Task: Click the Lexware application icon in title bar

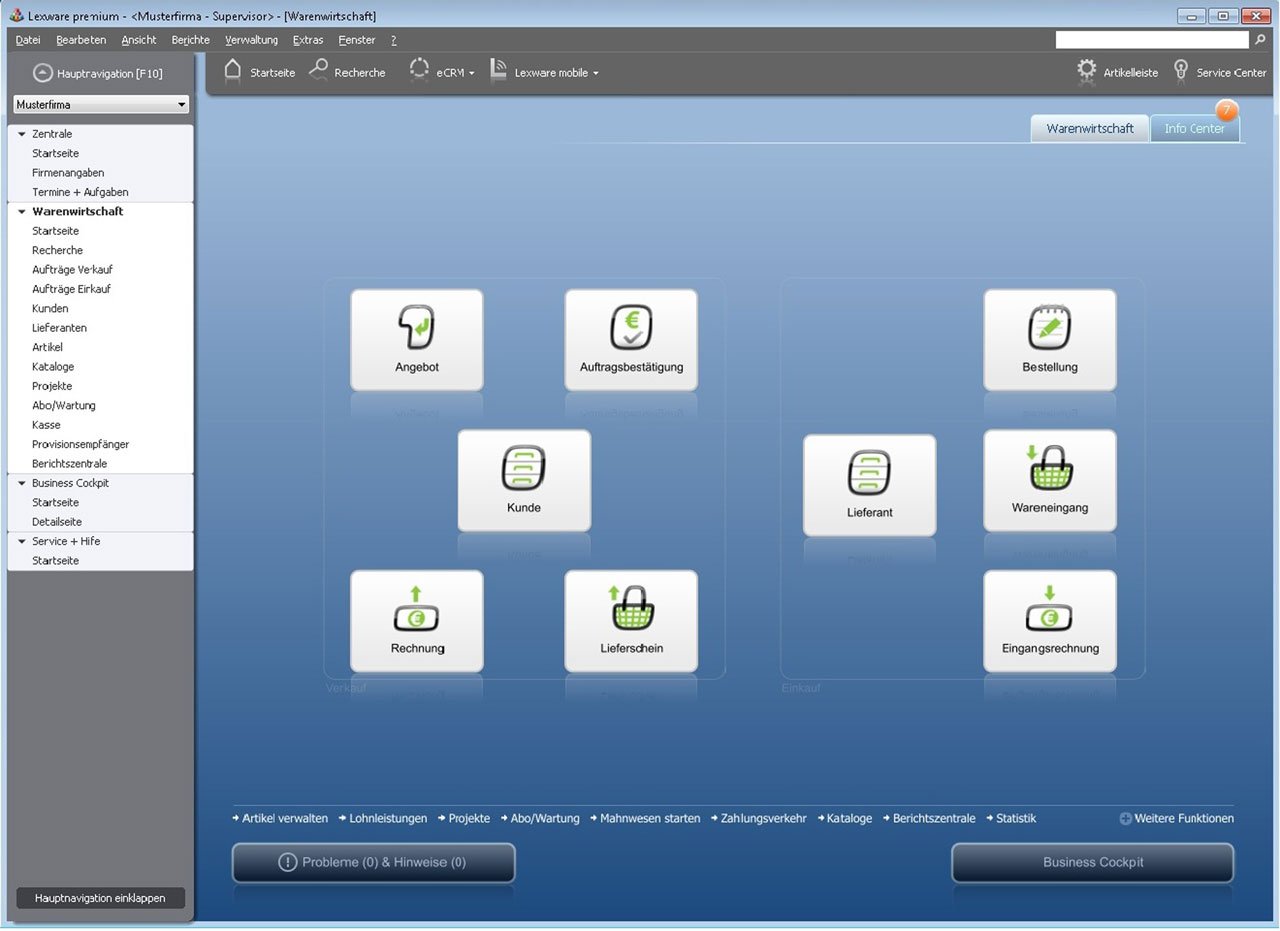Action: point(15,16)
